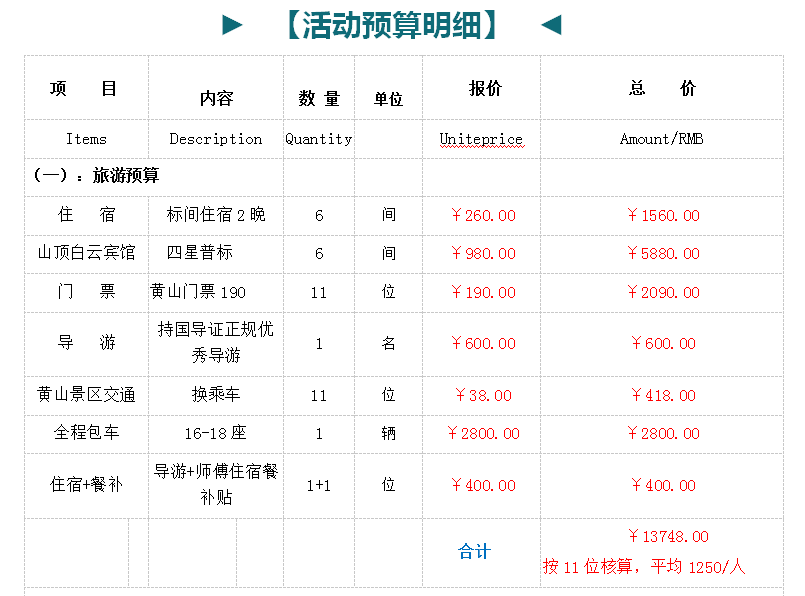Click the 住宿 item cell
Image resolution: width=805 pixels, height=596 pixels.
point(86,215)
